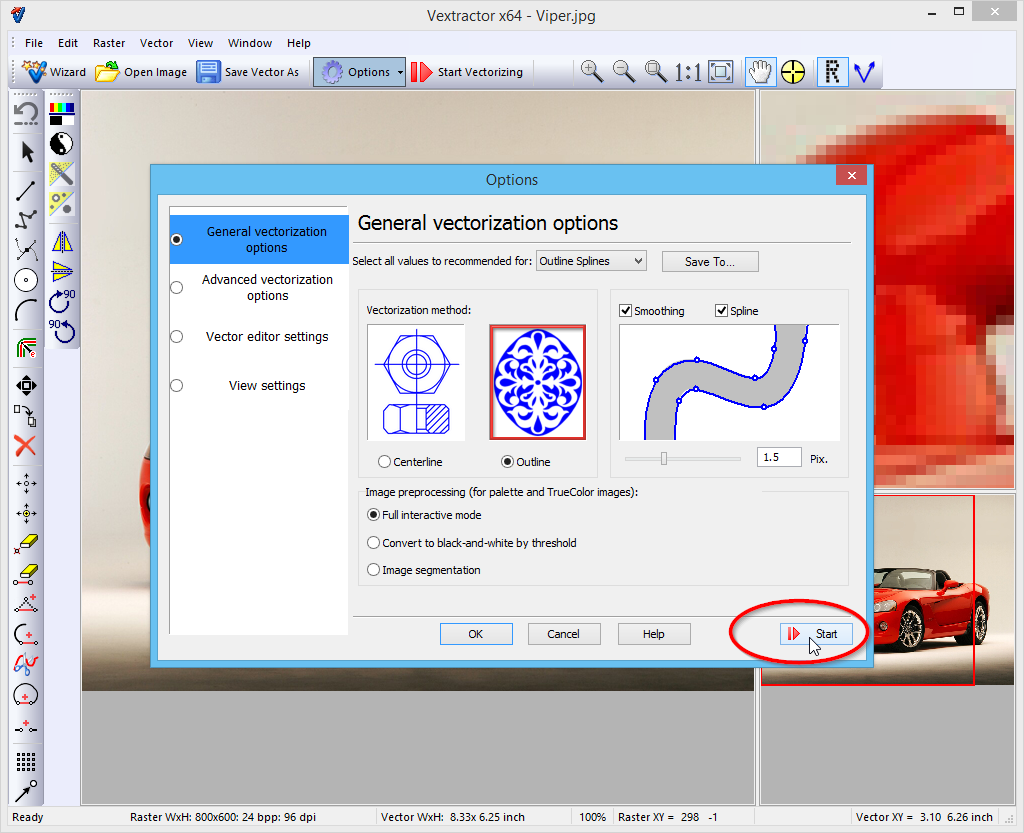Uncheck the Spline checkbox
The height and width of the screenshot is (833, 1024).
click(722, 311)
